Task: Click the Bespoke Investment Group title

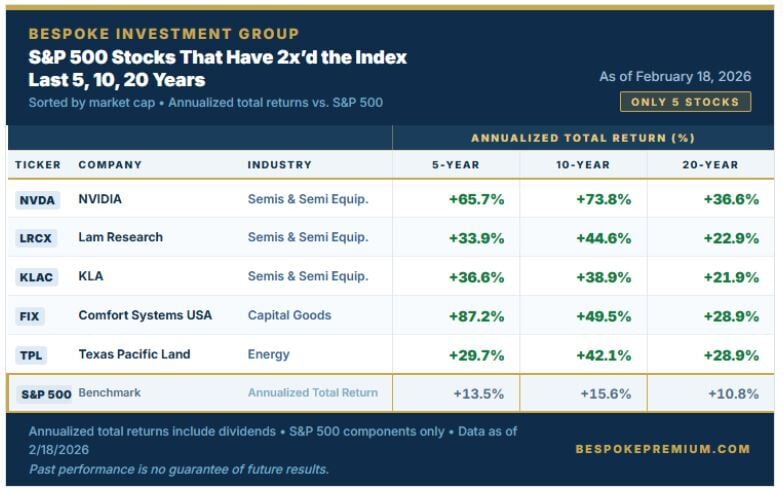Action: [163, 34]
